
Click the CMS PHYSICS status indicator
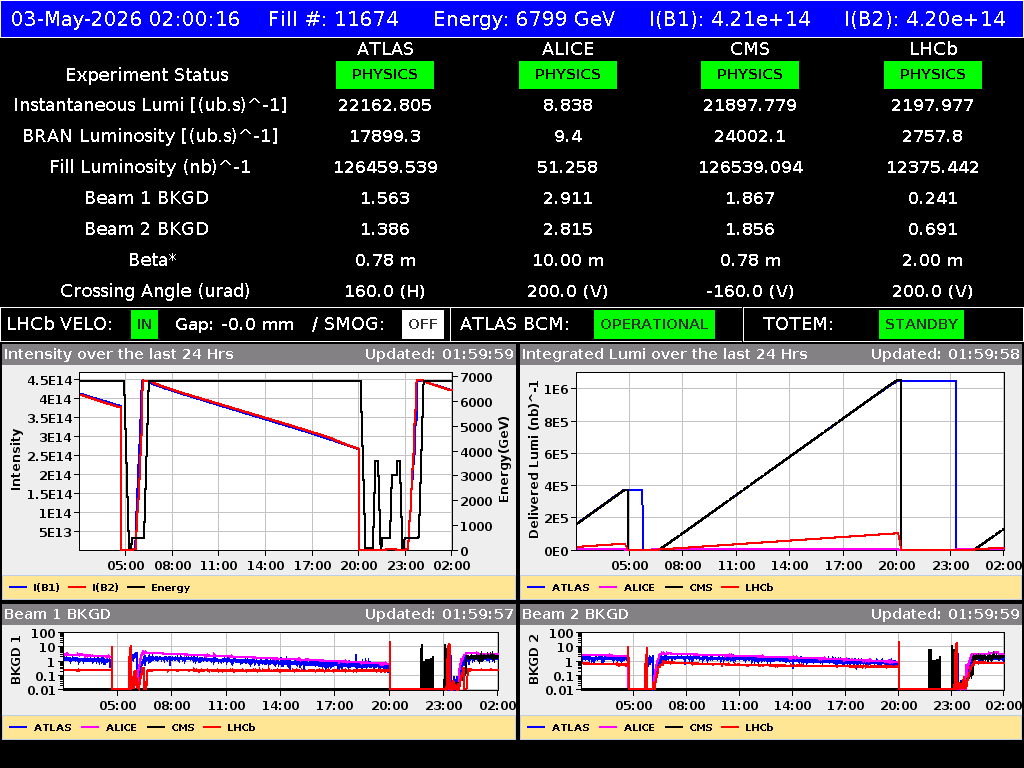tap(750, 74)
